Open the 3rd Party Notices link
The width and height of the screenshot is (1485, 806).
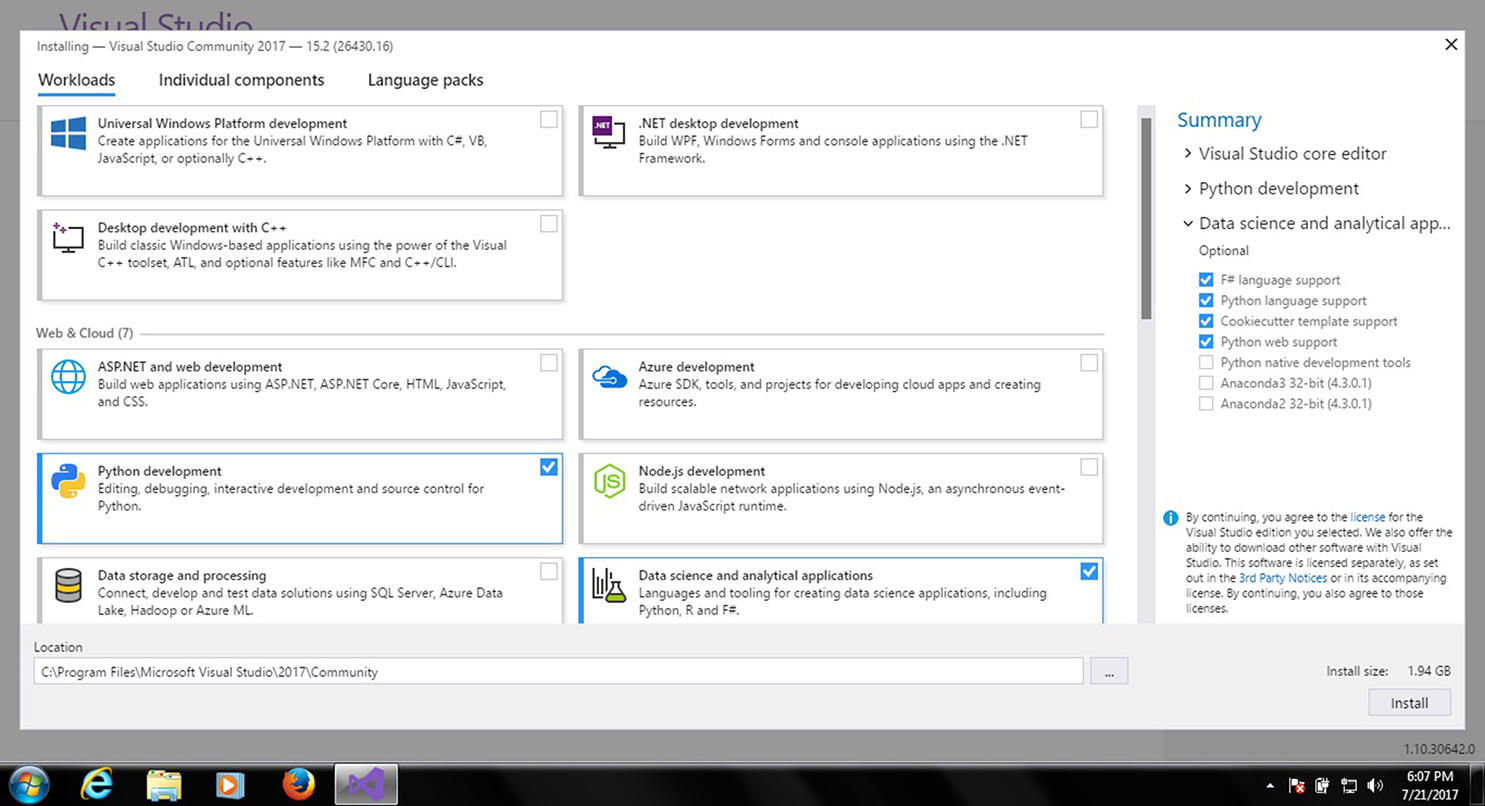[1283, 578]
